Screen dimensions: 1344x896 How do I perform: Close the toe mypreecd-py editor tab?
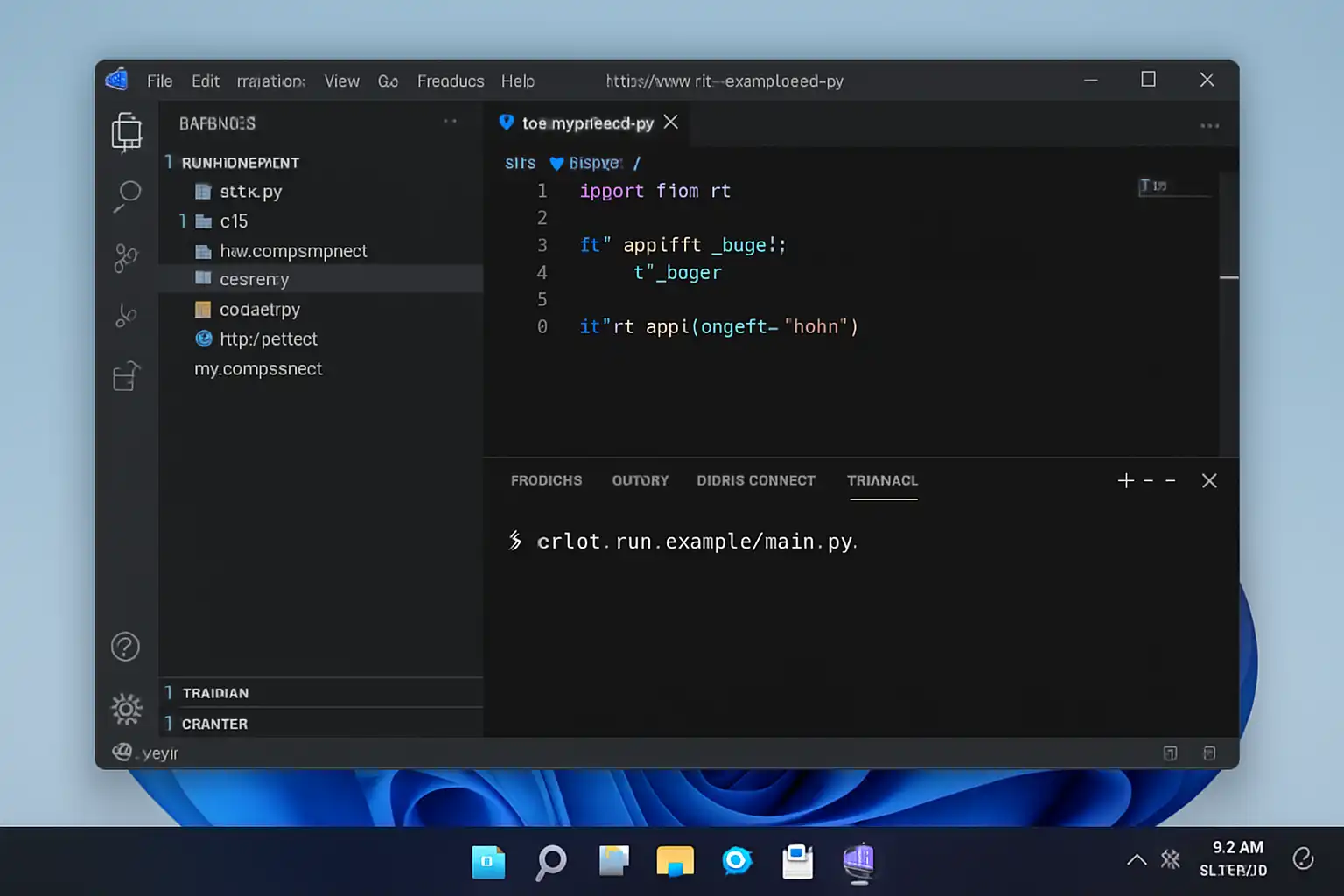pyautogui.click(x=671, y=122)
